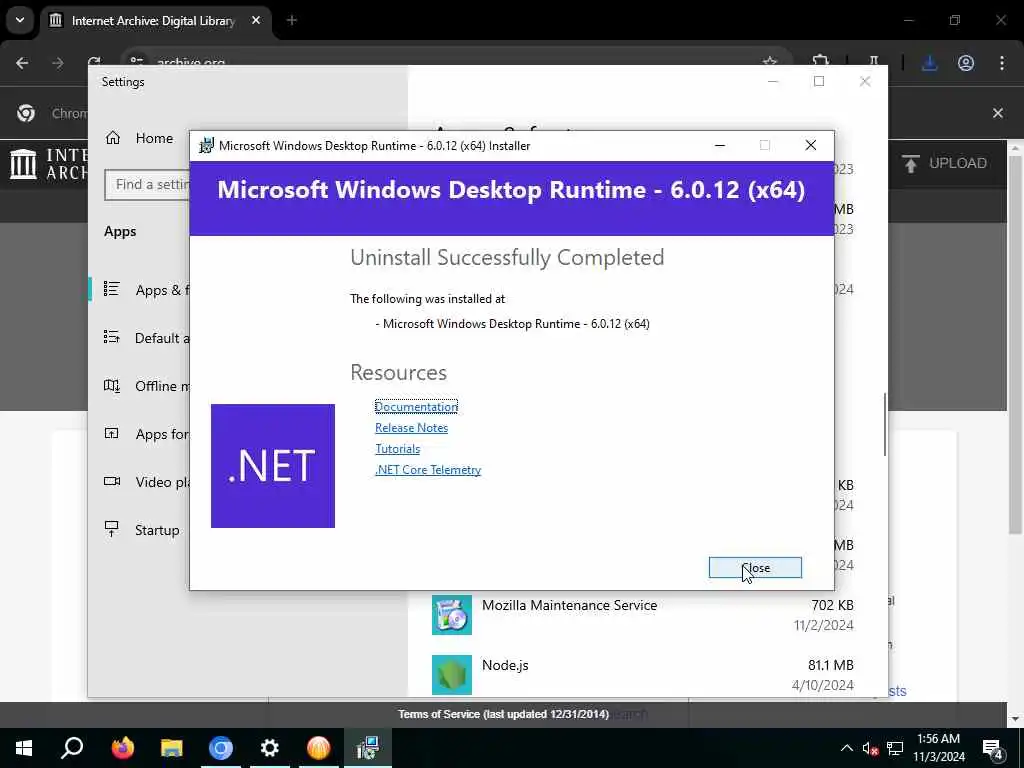Open the notification center icon
This screenshot has height=768, width=1024.
click(x=993, y=749)
